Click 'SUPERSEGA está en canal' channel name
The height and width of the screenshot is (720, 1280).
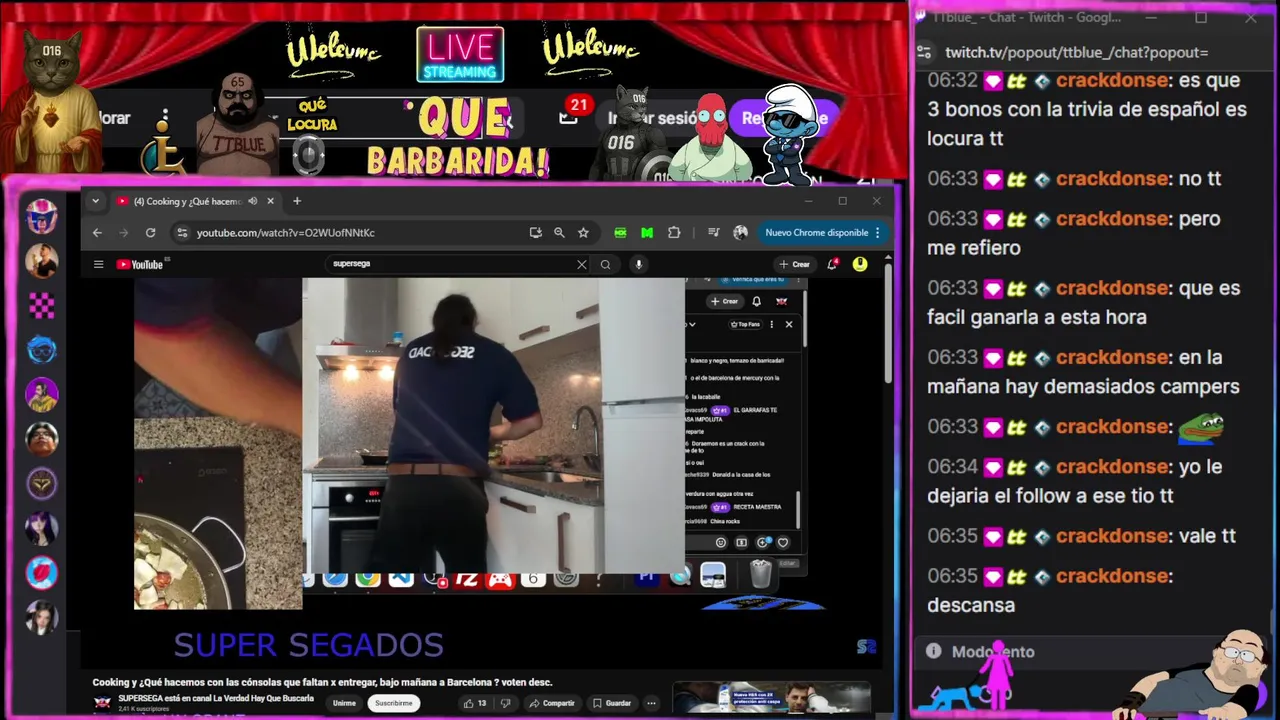tap(216, 698)
